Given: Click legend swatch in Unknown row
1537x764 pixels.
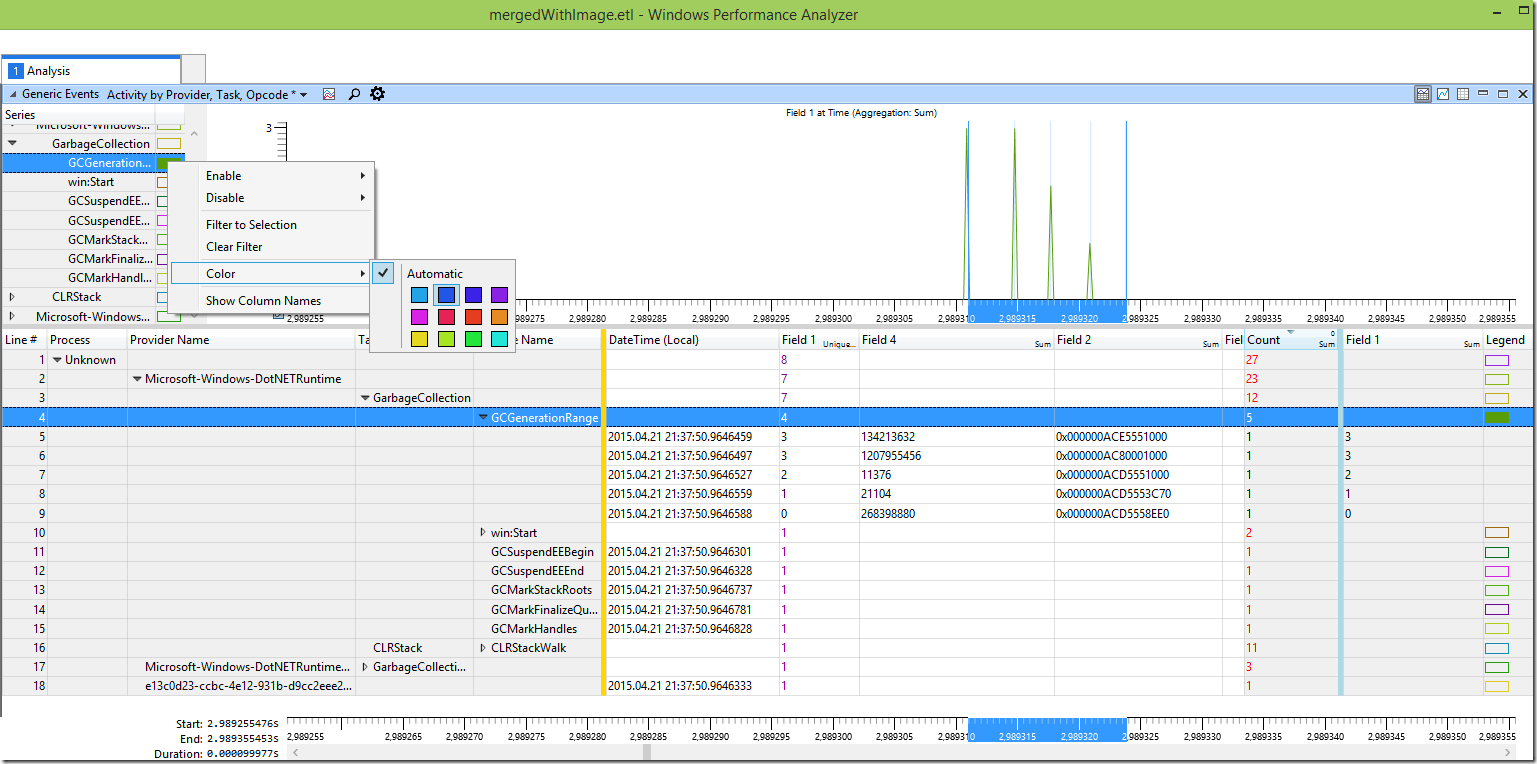Looking at the screenshot, I should [x=1497, y=360].
